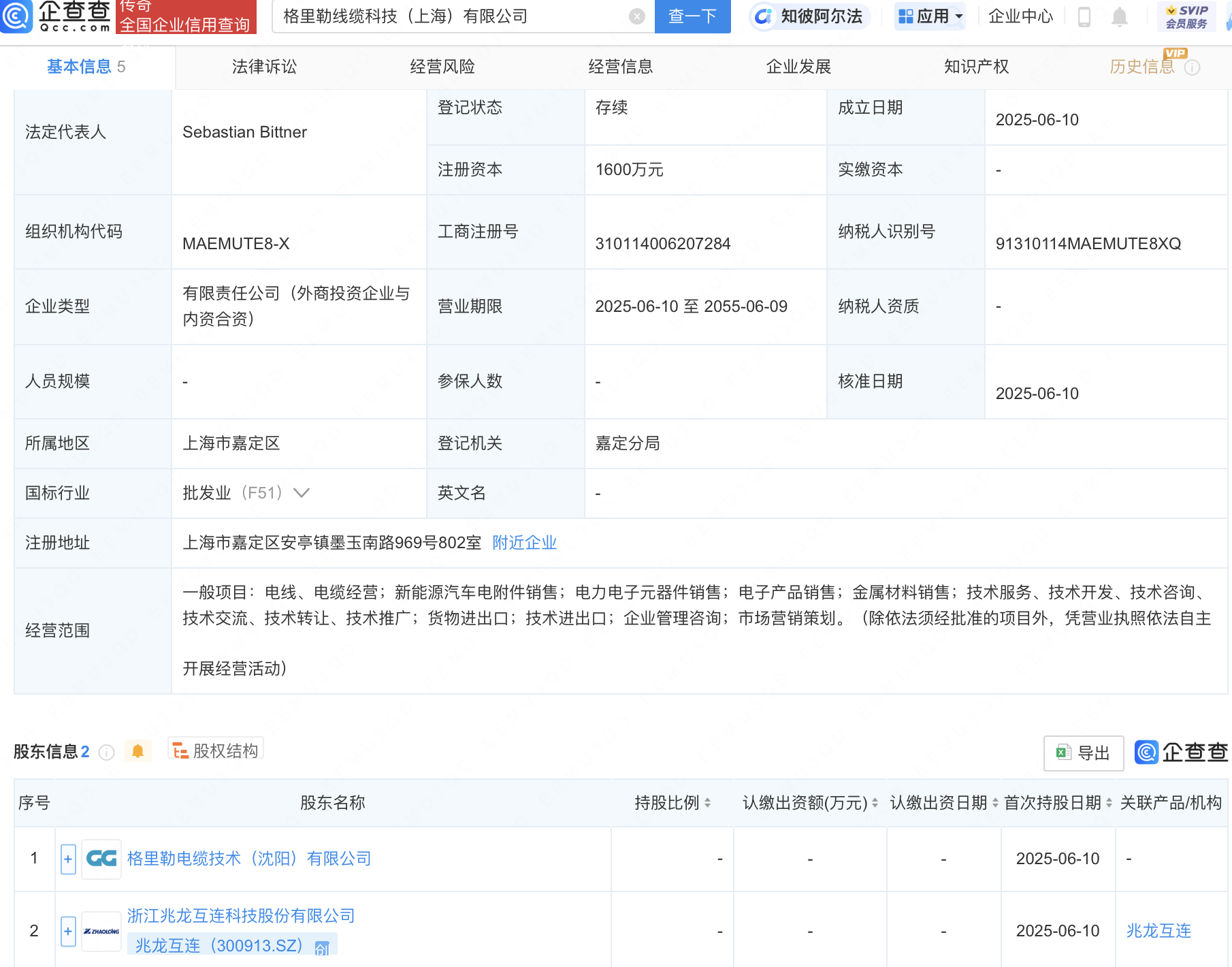
Task: Clear the search field with the X icon
Action: (637, 16)
